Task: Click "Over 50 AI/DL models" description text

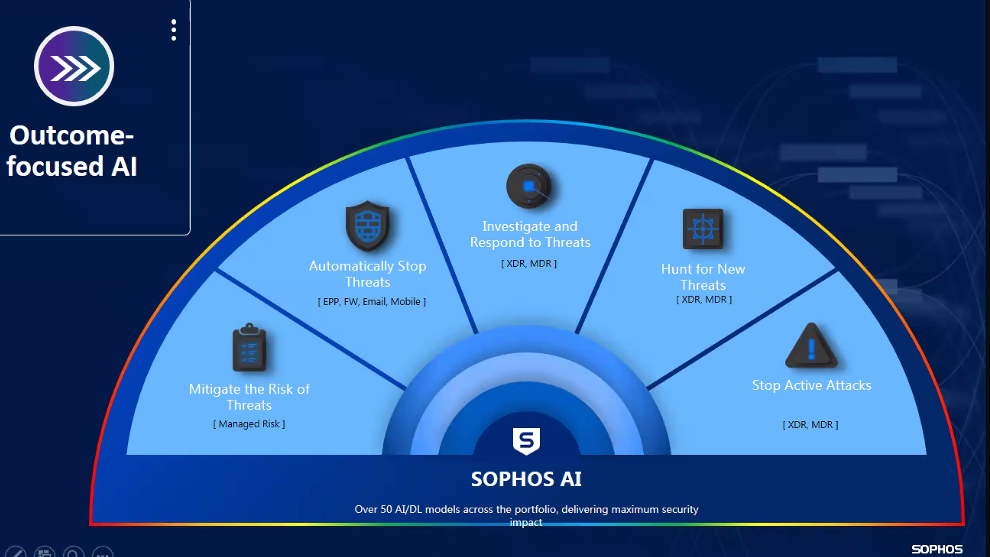Action: [526, 515]
